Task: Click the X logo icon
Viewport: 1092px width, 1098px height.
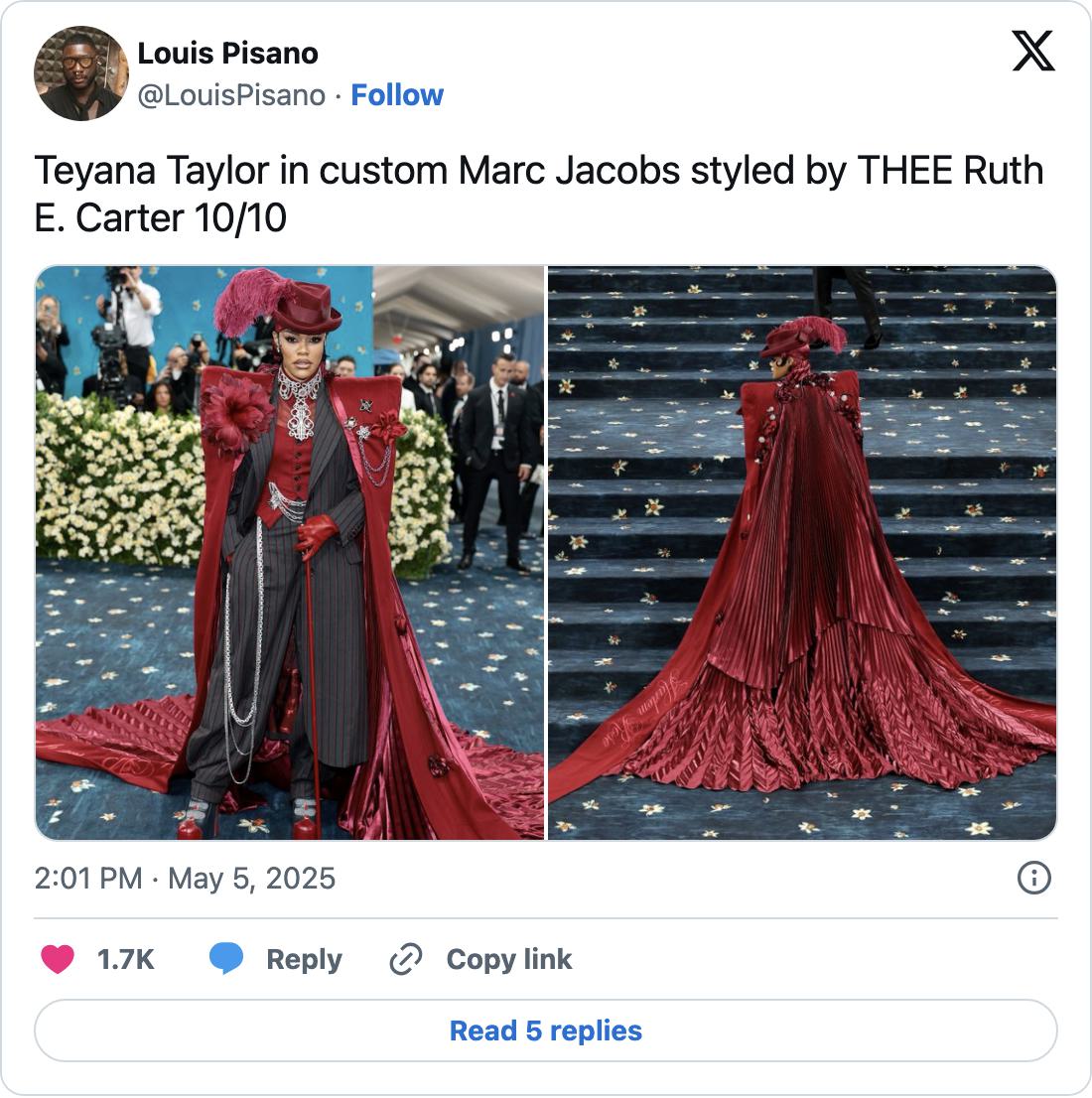Action: pyautogui.click(x=1033, y=51)
